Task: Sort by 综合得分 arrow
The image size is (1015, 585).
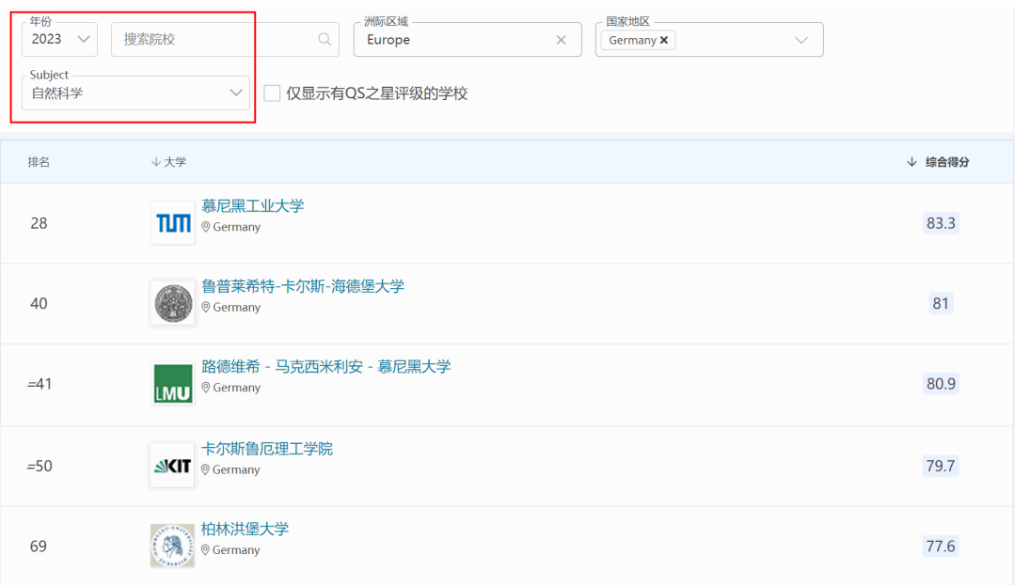Action: [x=911, y=162]
